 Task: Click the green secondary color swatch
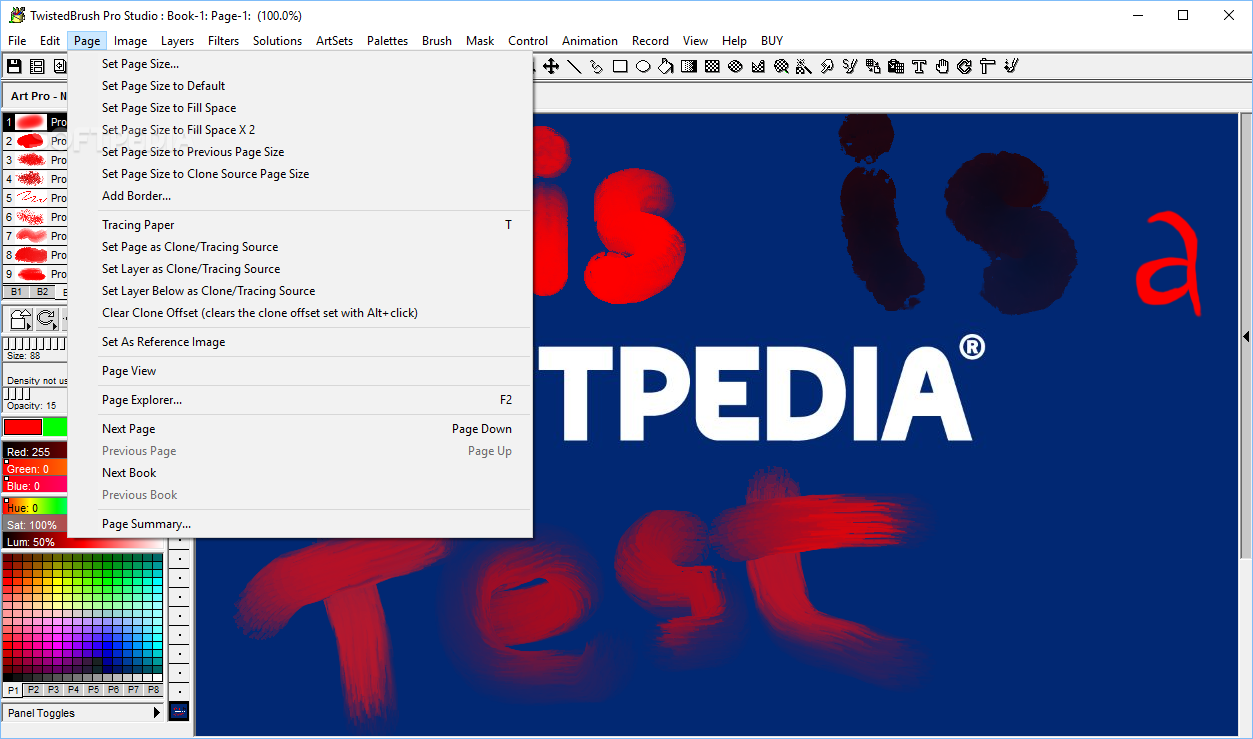tap(56, 427)
